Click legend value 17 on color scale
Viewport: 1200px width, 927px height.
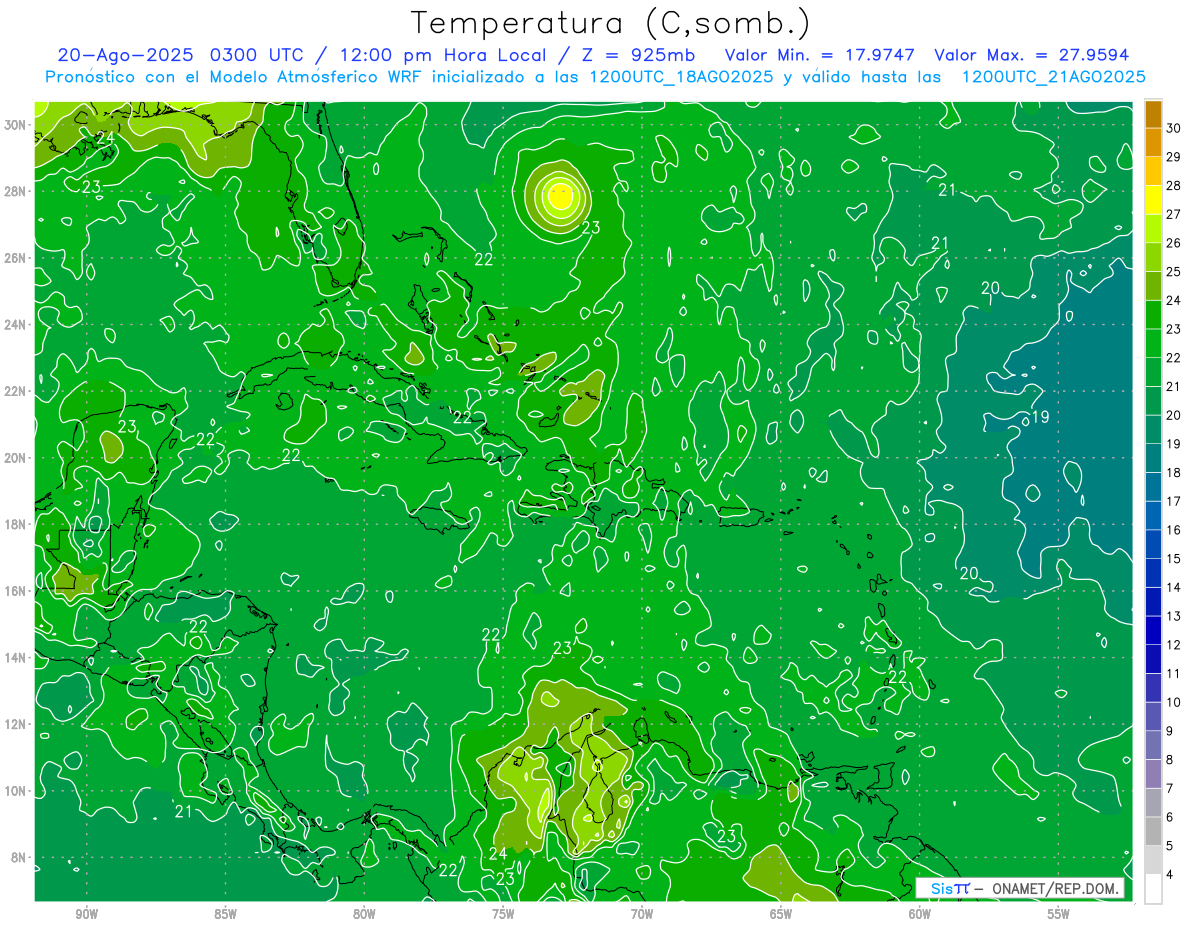[1174, 501]
